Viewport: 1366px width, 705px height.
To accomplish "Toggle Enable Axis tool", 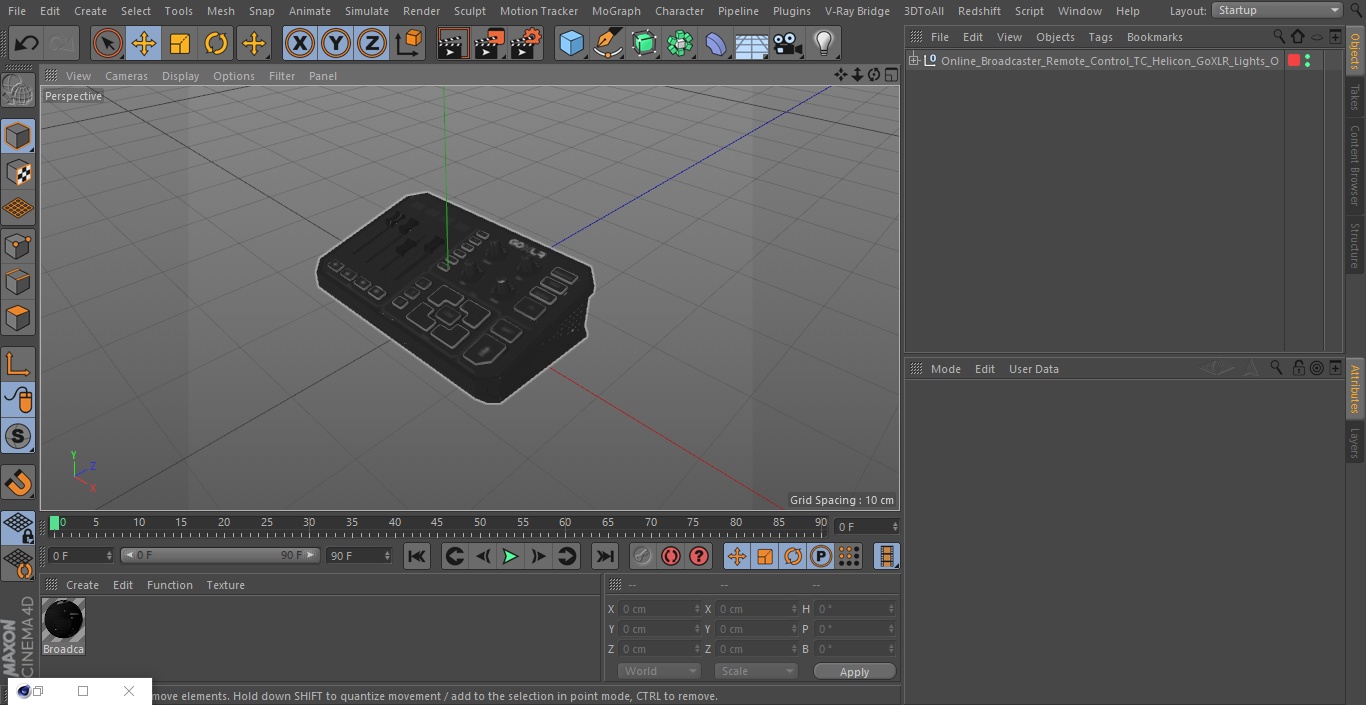I will click(x=18, y=365).
